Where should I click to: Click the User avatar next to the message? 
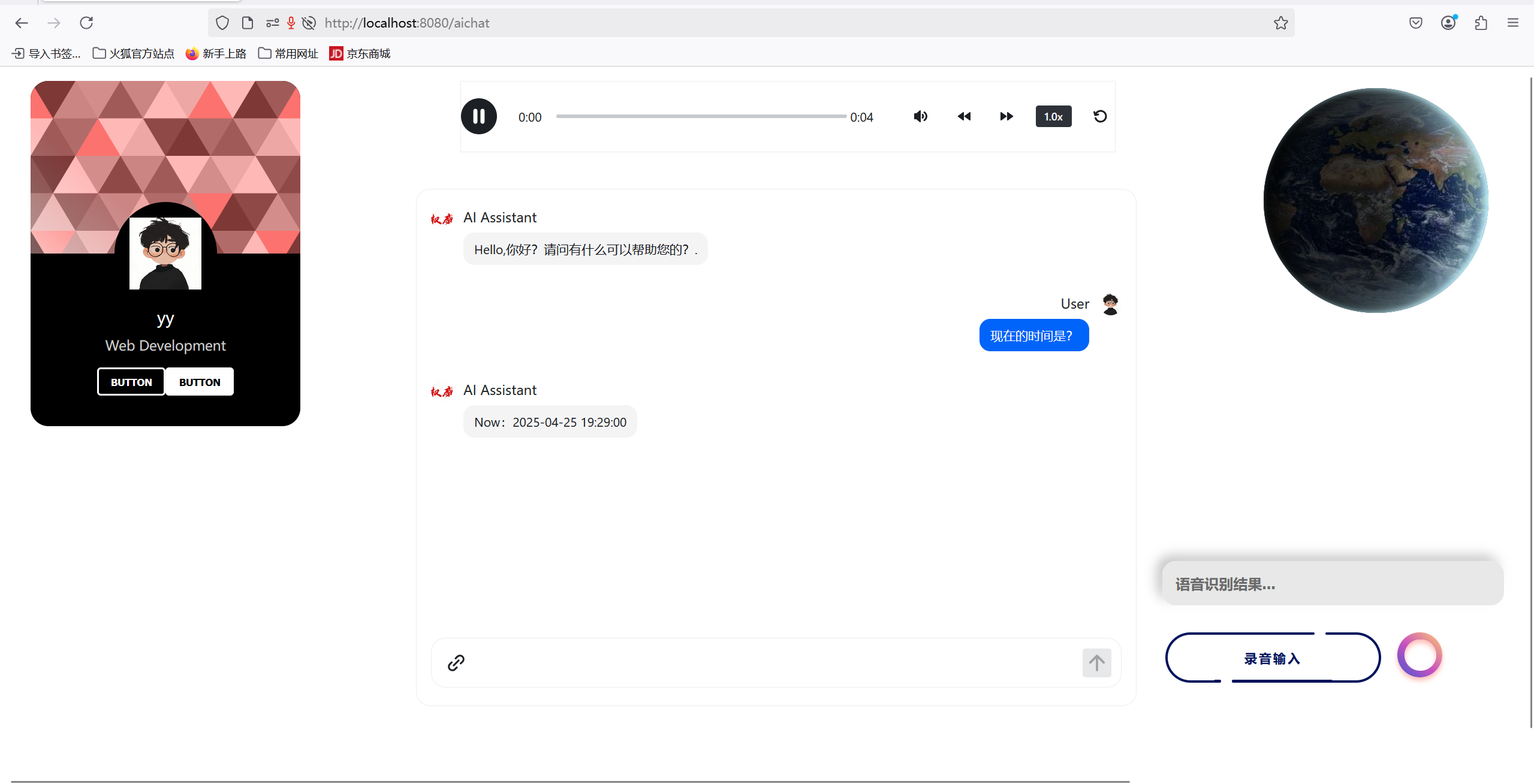point(1110,304)
